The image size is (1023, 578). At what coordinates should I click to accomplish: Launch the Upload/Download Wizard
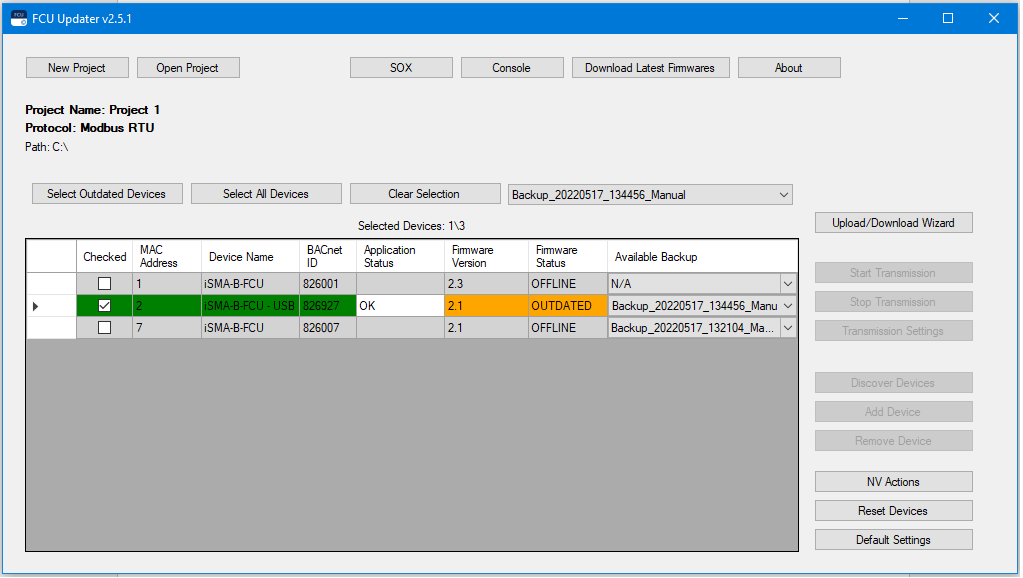click(x=893, y=223)
